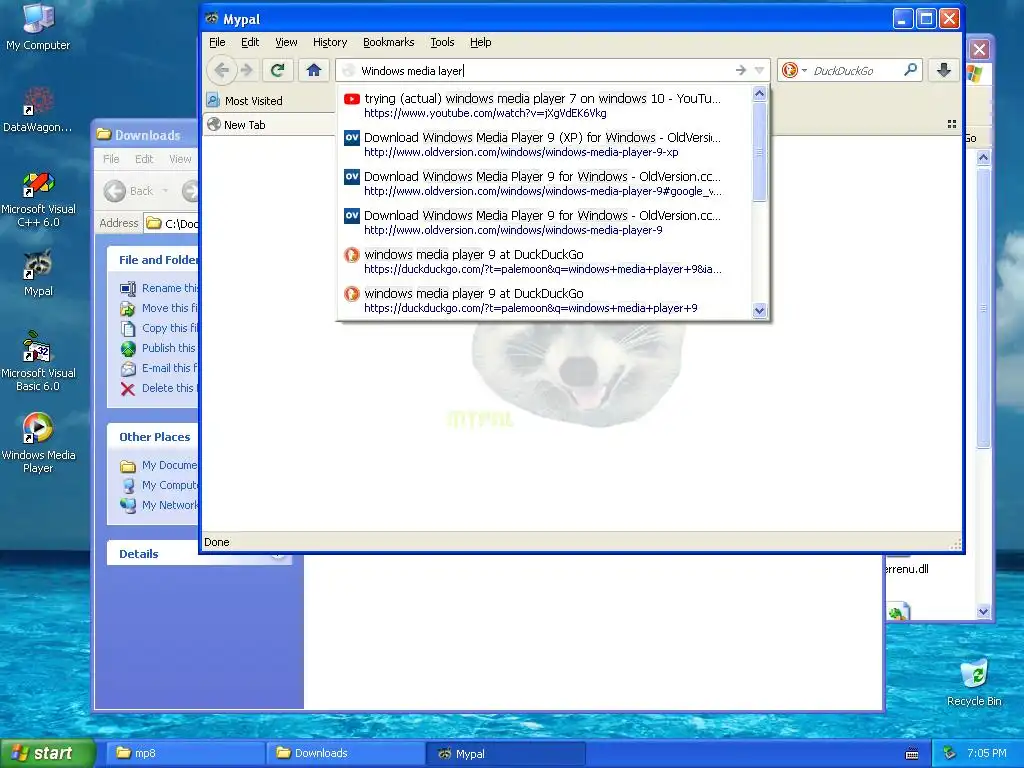Select the New Tab tab
The width and height of the screenshot is (1024, 768).
[x=269, y=125]
